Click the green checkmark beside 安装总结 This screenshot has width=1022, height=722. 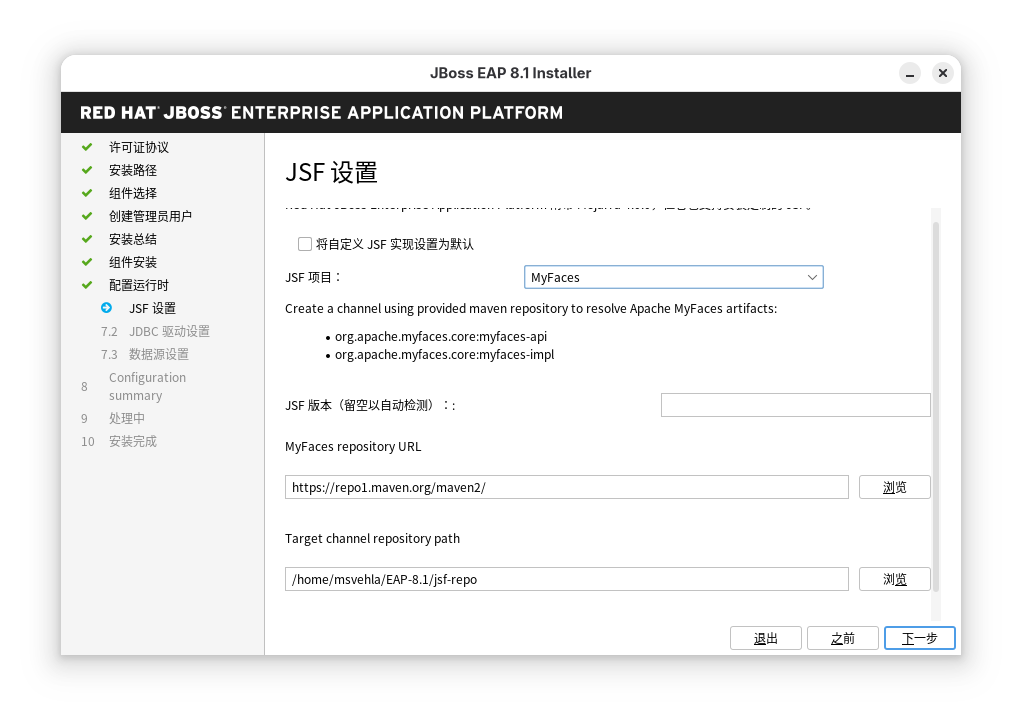click(87, 239)
